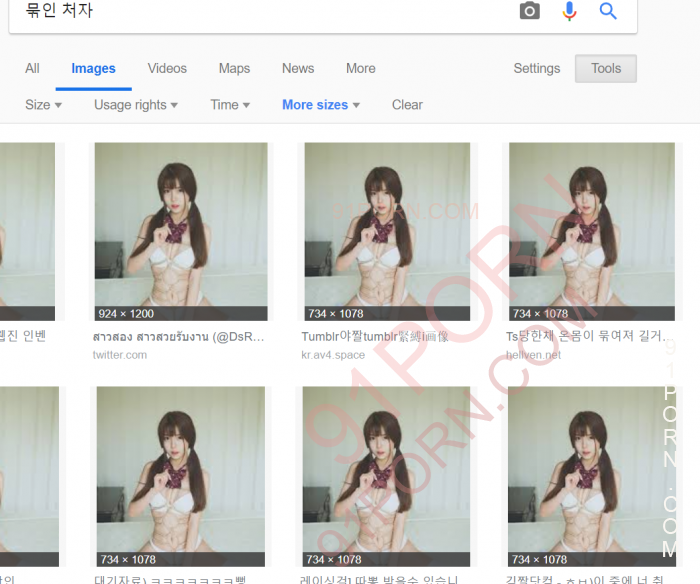Viewport: 700px width, 584px height.
Task: Switch to the All results tab
Action: (32, 69)
